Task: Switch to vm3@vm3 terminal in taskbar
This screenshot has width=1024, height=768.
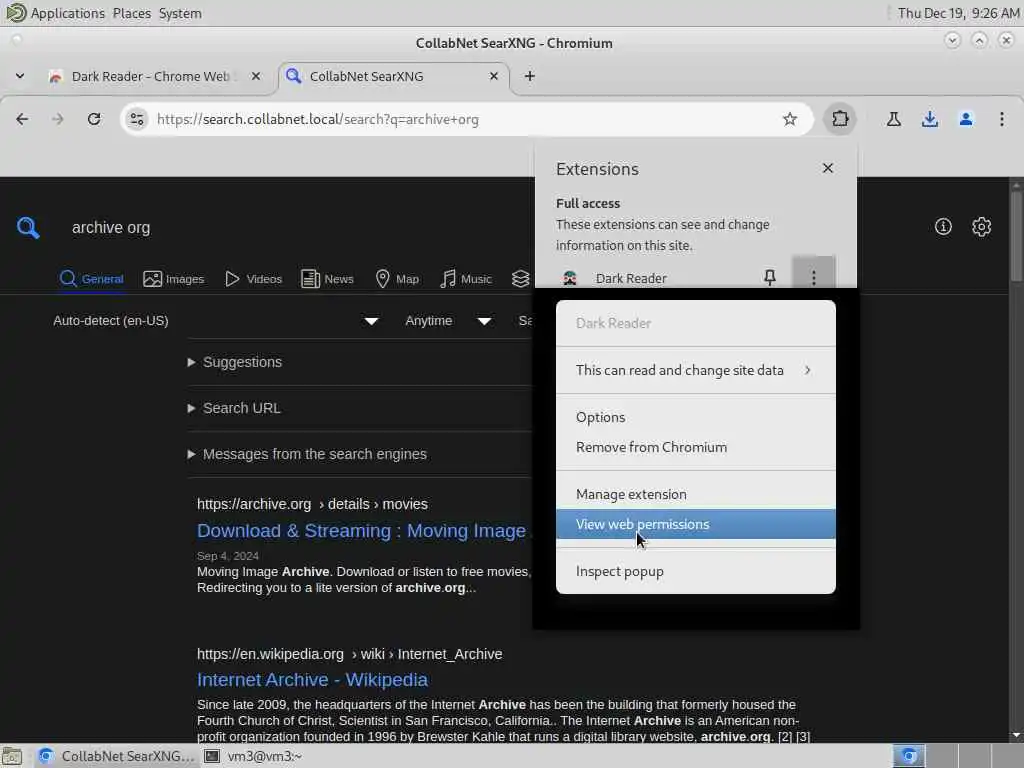Action: click(x=253, y=756)
